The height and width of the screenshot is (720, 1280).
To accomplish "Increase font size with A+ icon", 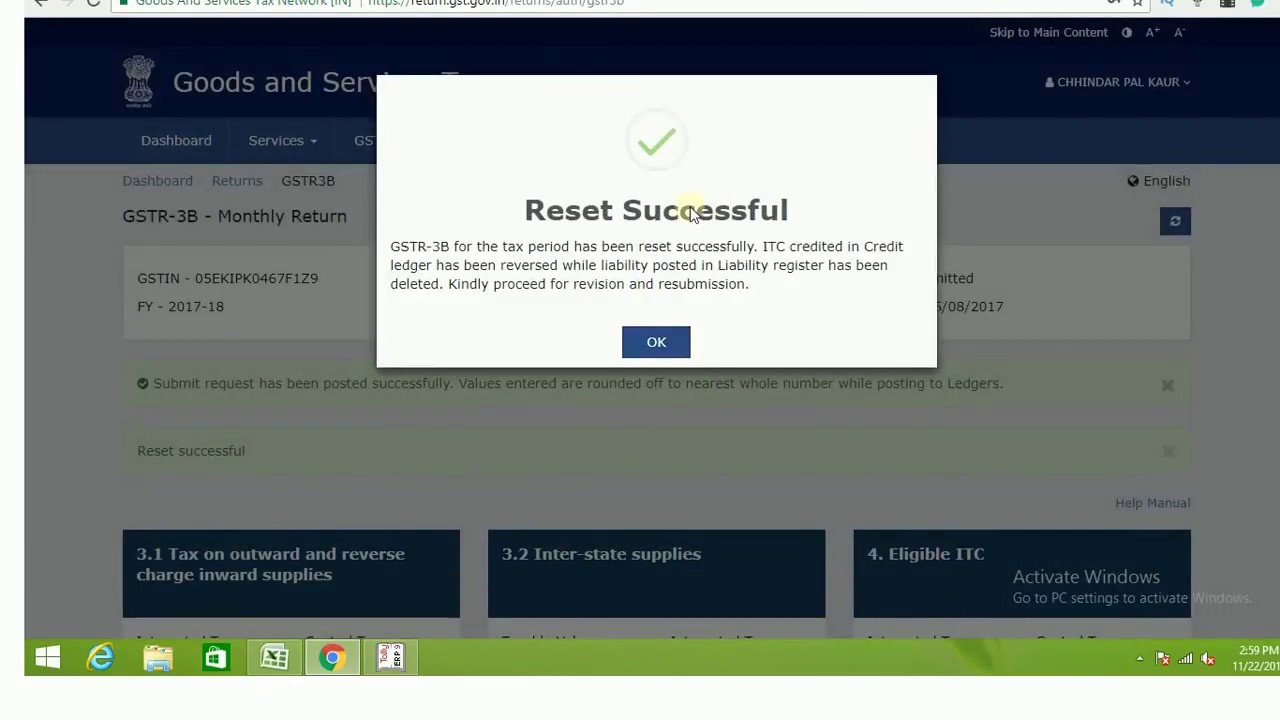I will coord(1153,32).
